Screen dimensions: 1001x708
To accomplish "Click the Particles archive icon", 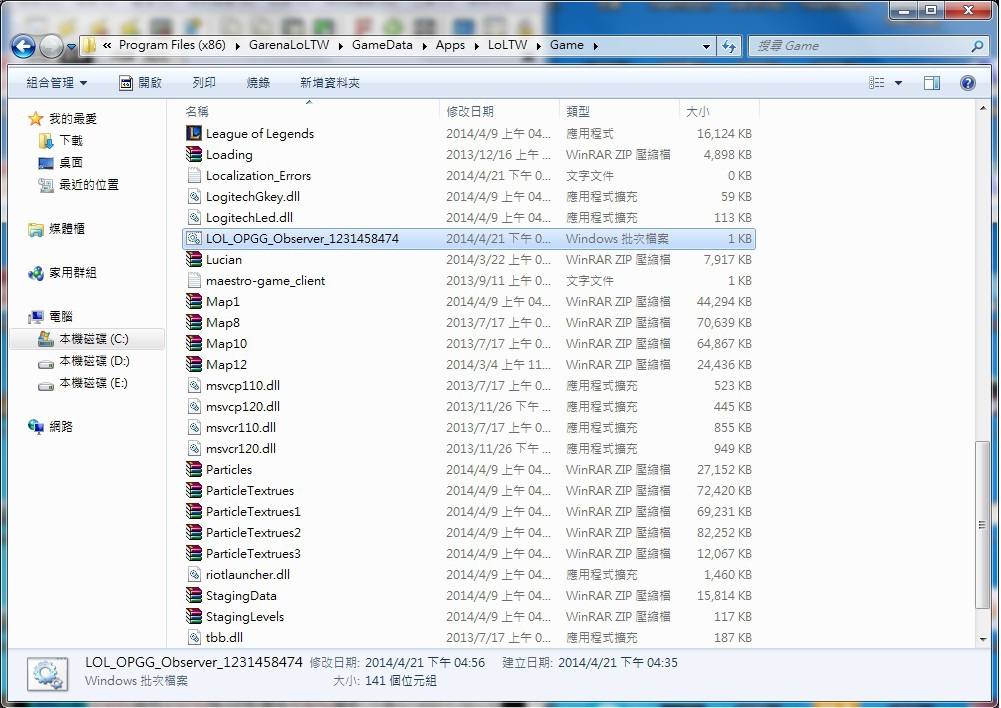I will [x=193, y=469].
